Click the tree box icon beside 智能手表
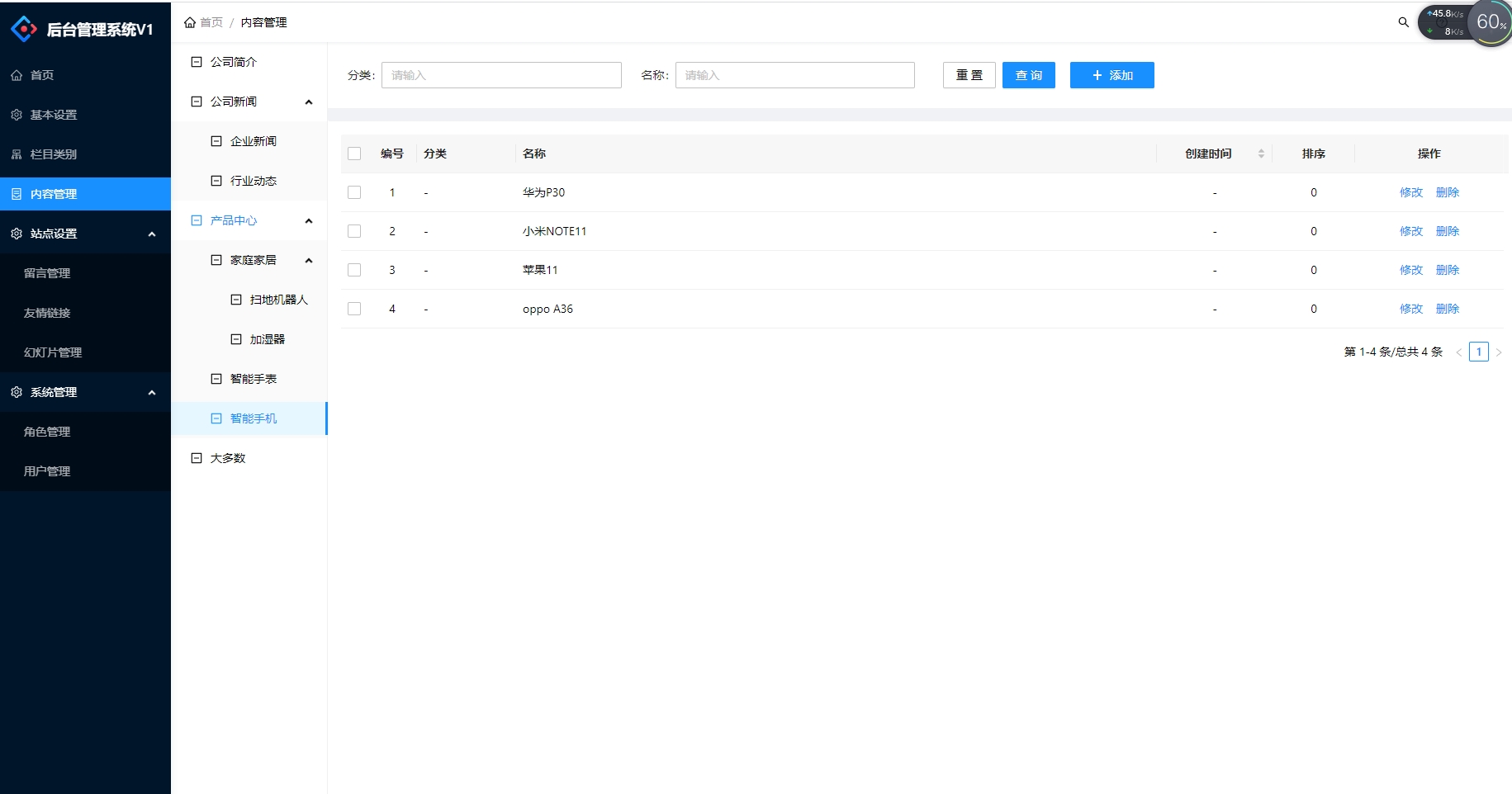Viewport: 1512px width, 794px height. pyautogui.click(x=216, y=379)
